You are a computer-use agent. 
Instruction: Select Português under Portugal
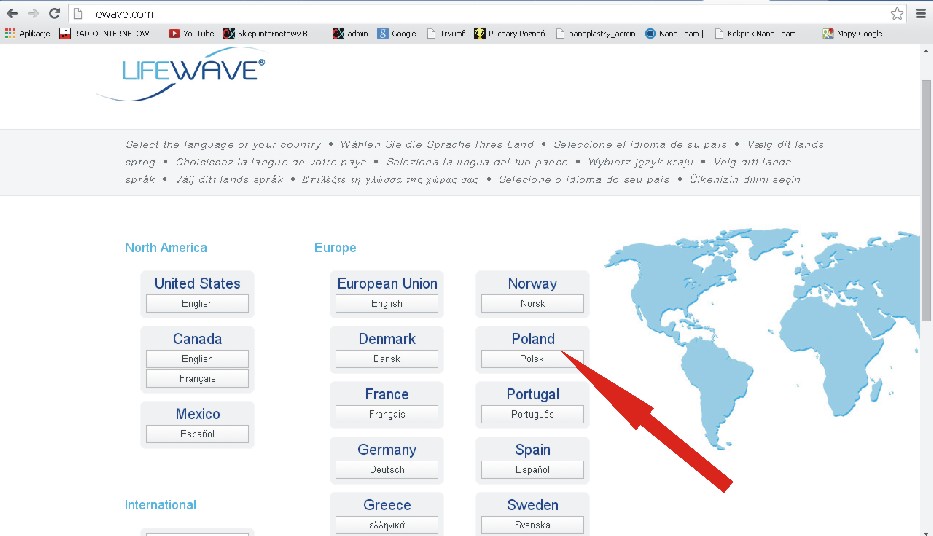532,414
